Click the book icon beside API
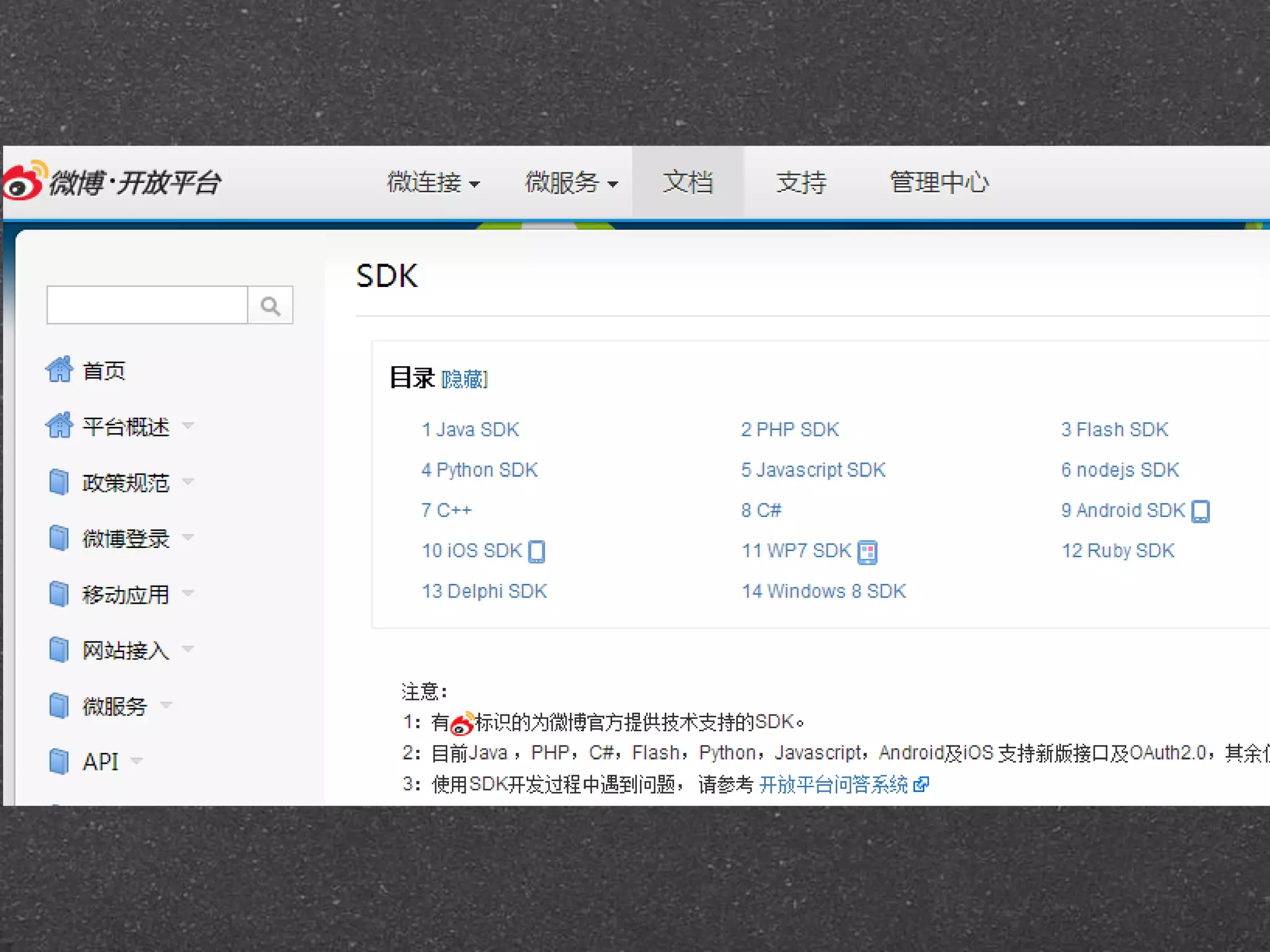 [x=59, y=761]
